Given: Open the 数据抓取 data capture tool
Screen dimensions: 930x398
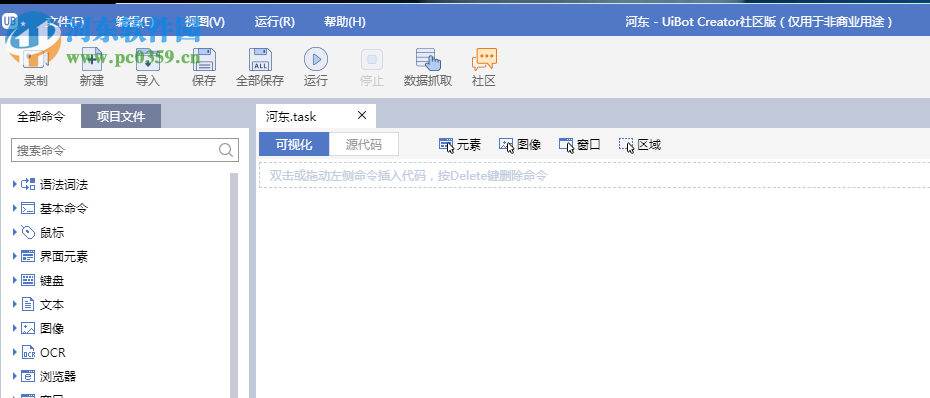Looking at the screenshot, I should [428, 59].
